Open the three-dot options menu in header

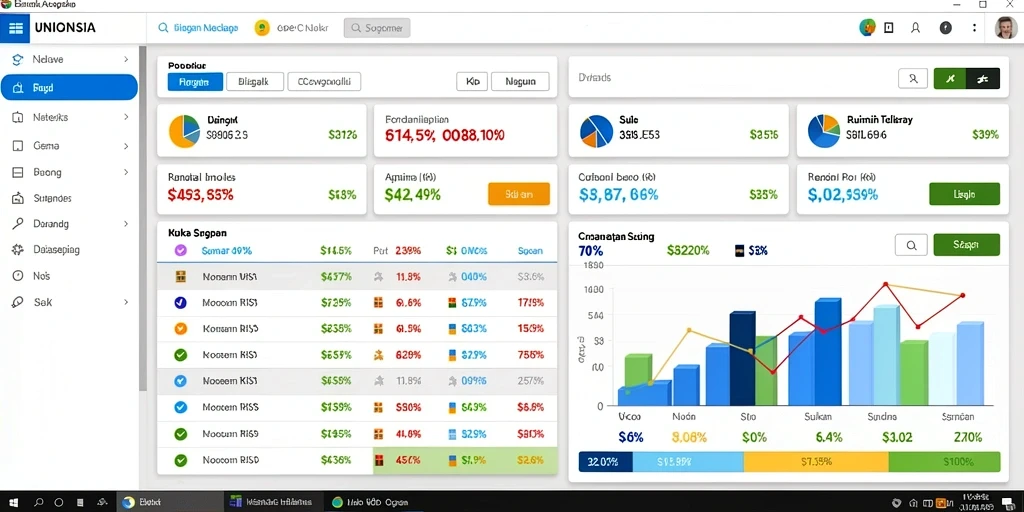coord(974,28)
